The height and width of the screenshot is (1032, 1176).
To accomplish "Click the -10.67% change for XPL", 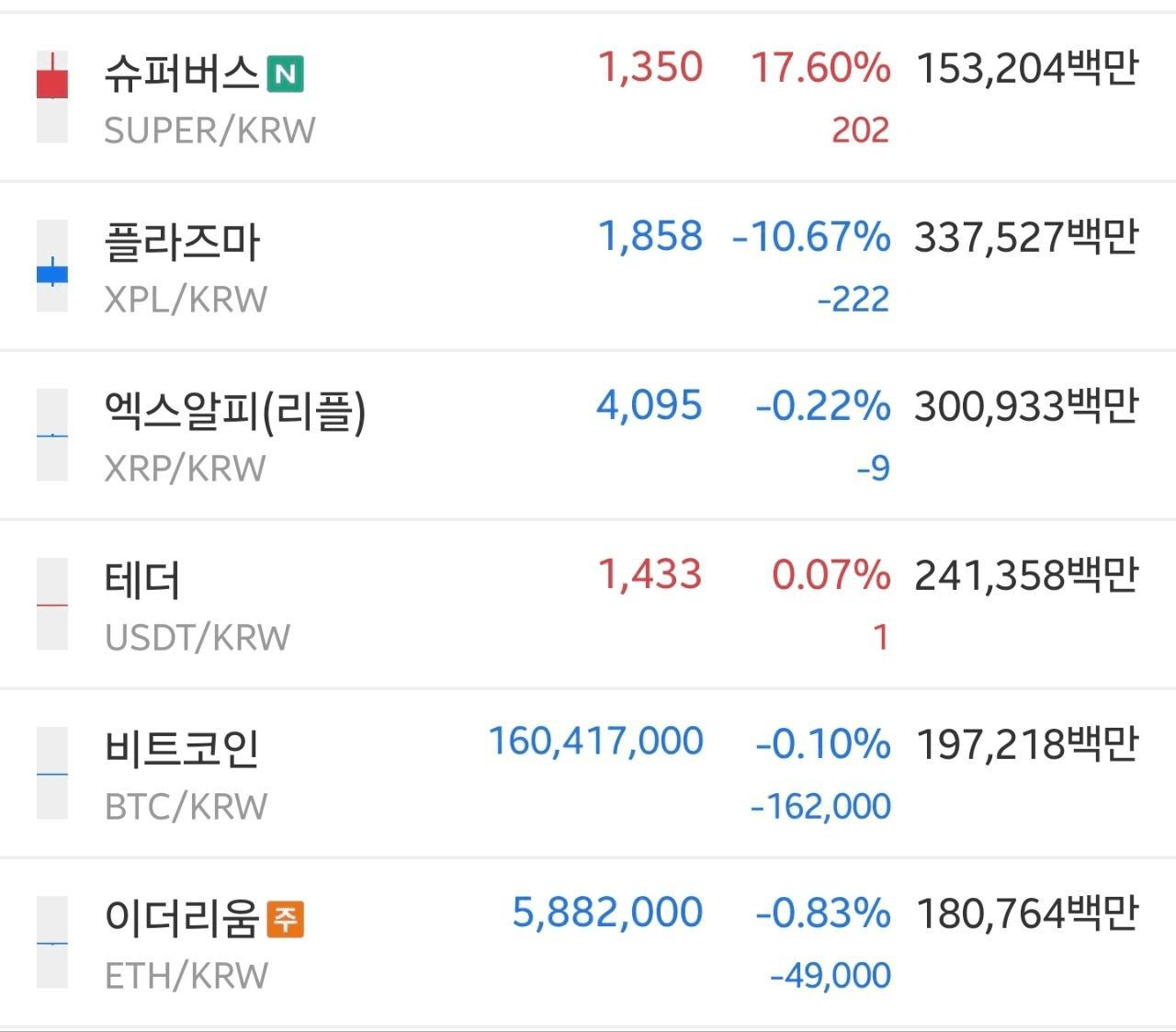I will tap(811, 237).
